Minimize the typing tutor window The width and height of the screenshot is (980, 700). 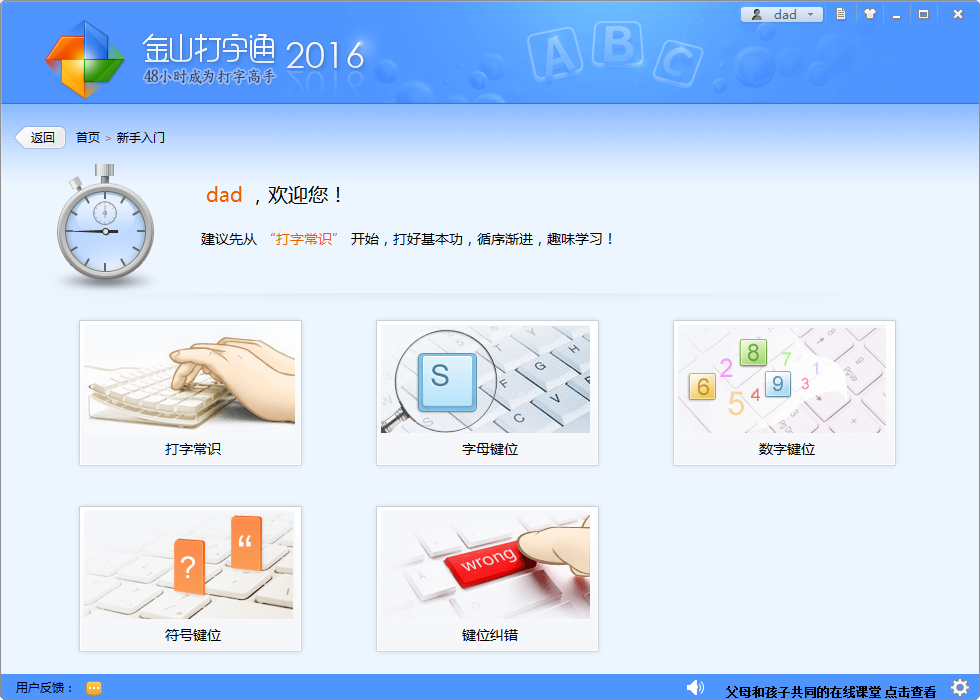(x=896, y=14)
